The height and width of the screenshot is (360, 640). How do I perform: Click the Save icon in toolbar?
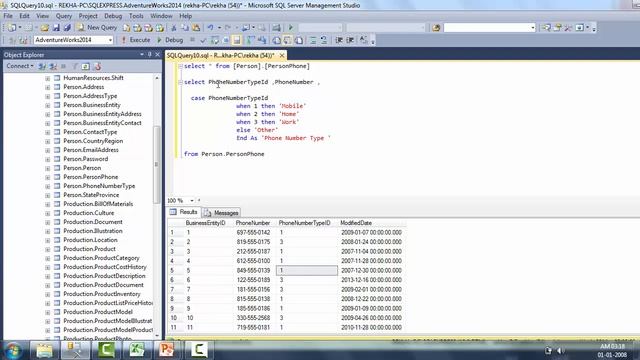tap(56, 28)
